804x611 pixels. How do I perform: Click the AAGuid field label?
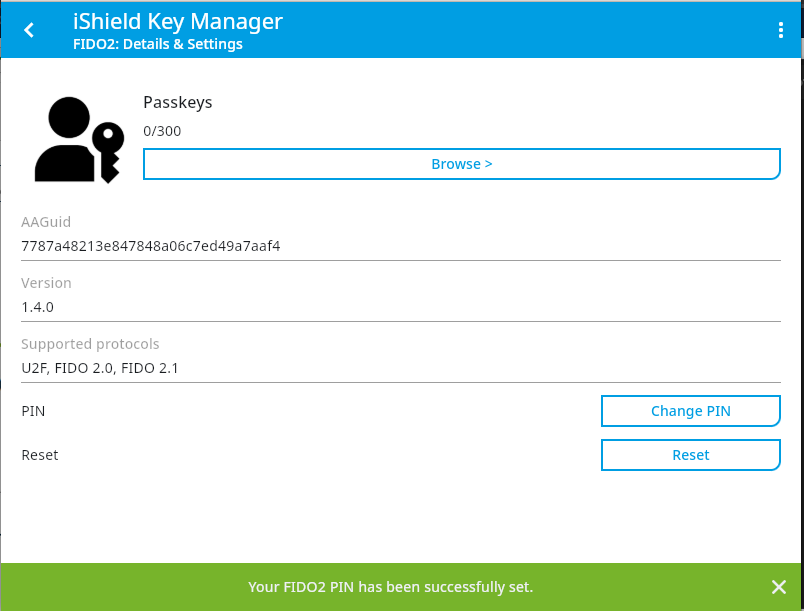(x=46, y=222)
